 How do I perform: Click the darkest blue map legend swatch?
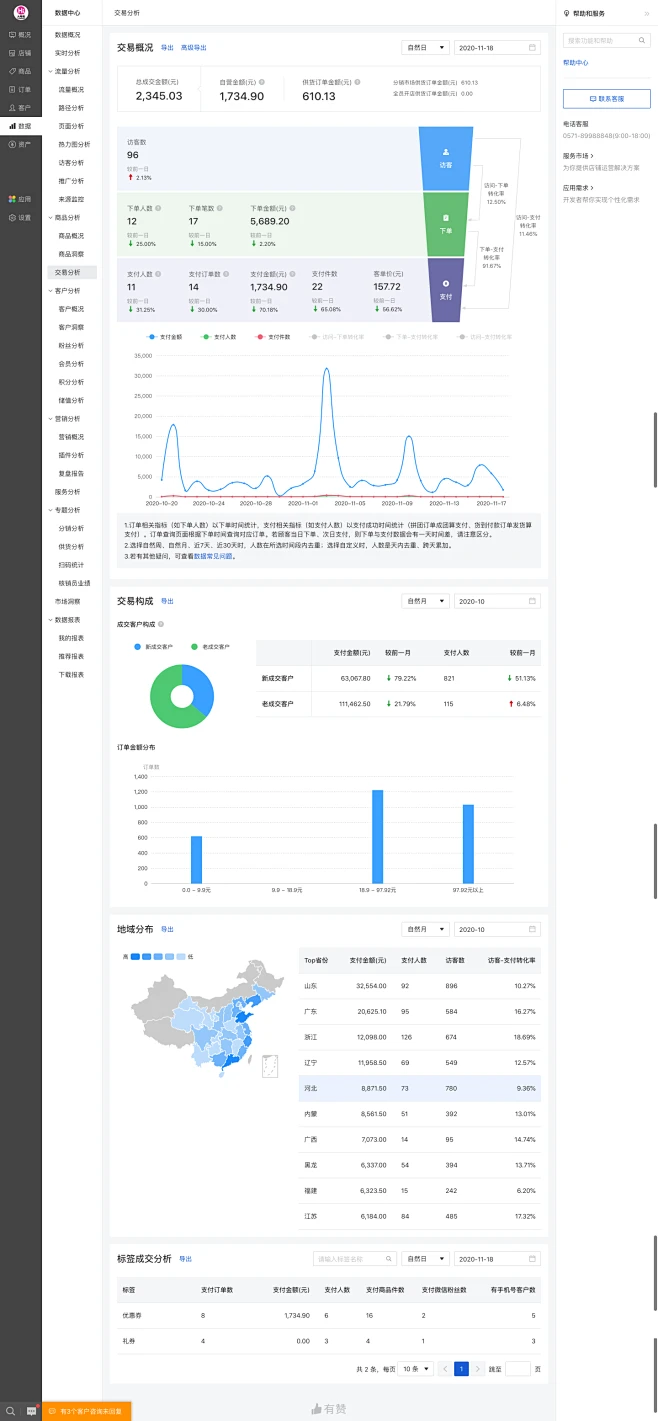pos(135,957)
